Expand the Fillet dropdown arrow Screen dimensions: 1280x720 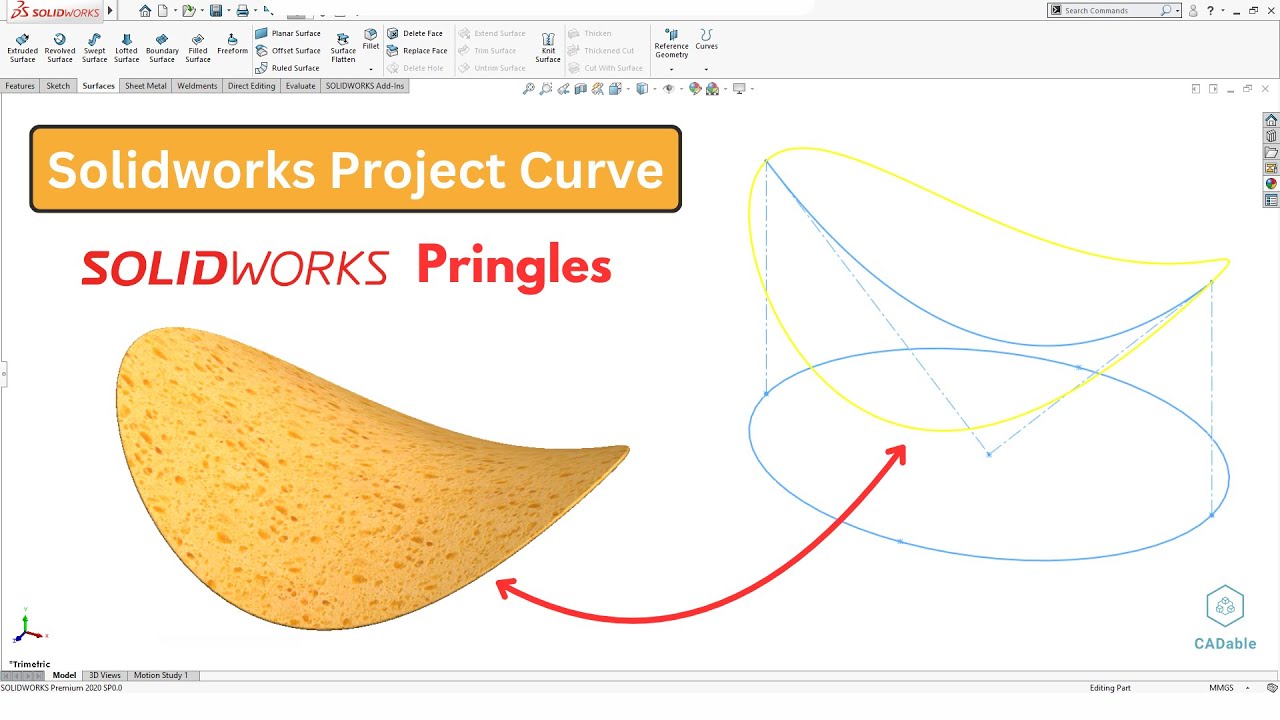[x=371, y=69]
